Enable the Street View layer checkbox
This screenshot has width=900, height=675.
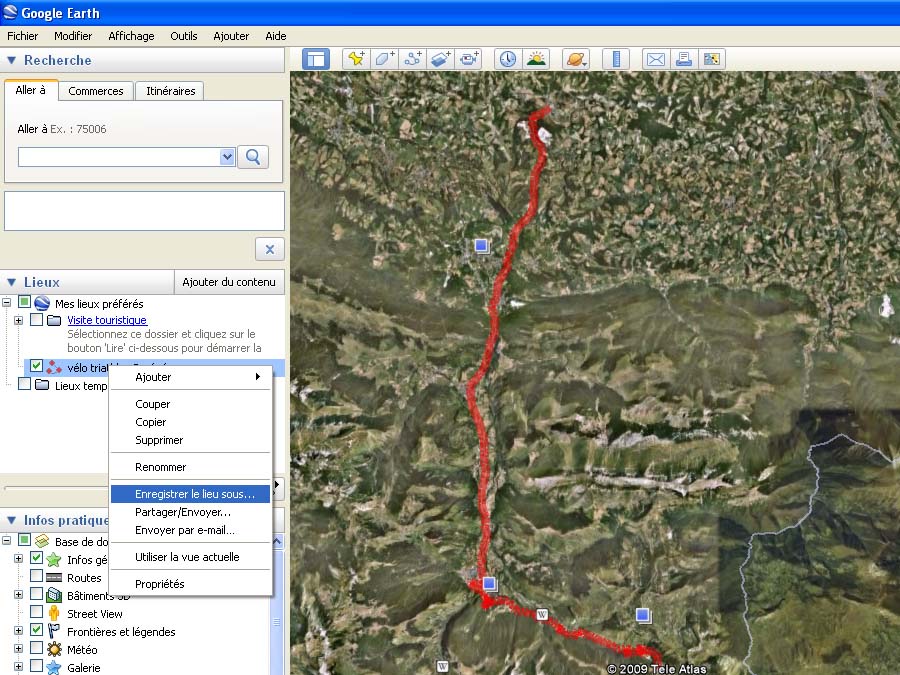click(37, 614)
